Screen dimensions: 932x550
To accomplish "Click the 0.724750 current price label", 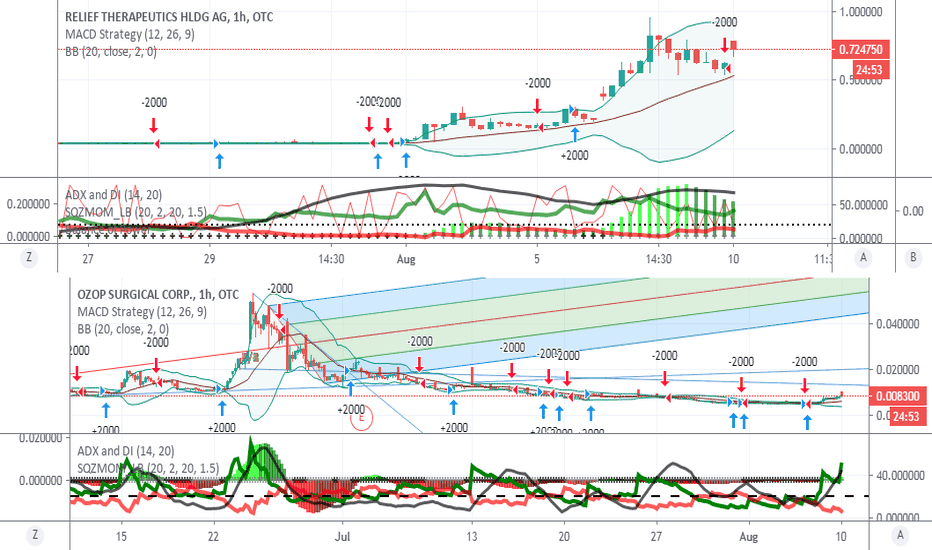I will pyautogui.click(x=861, y=49).
